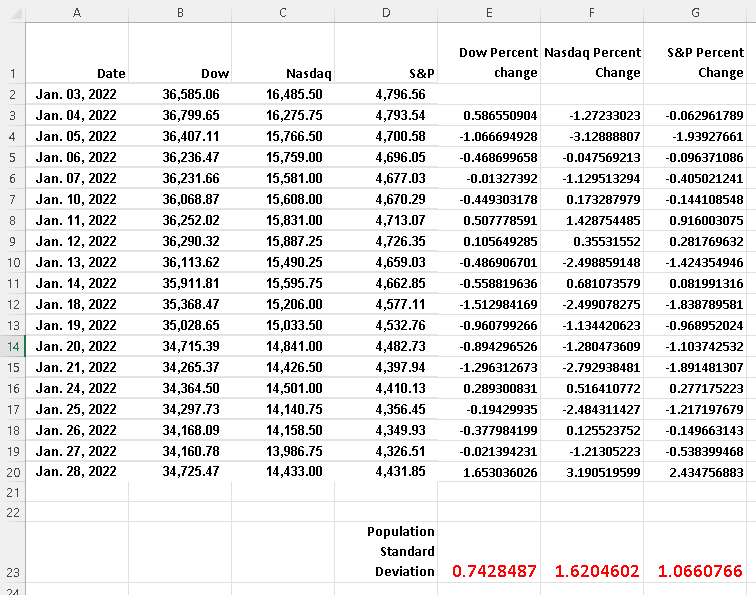Screen dimensions: 756x595
Task: Select S&P percent change -1.838789581
Action: click(x=695, y=304)
